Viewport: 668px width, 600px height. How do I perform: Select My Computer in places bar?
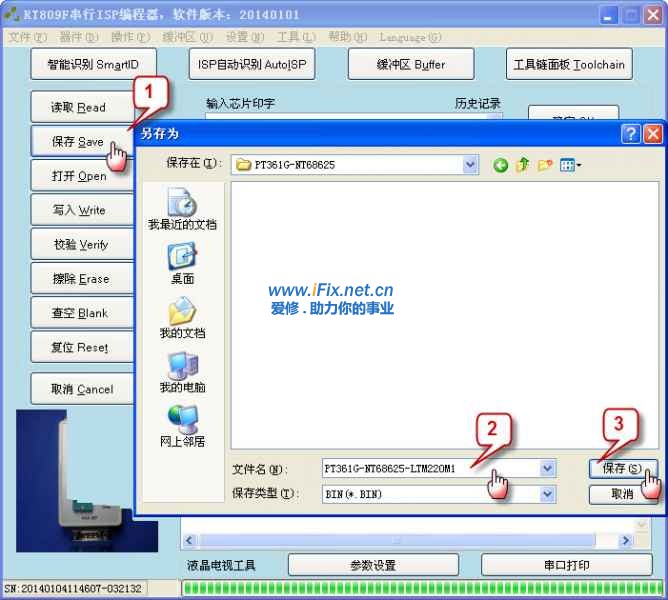182,372
